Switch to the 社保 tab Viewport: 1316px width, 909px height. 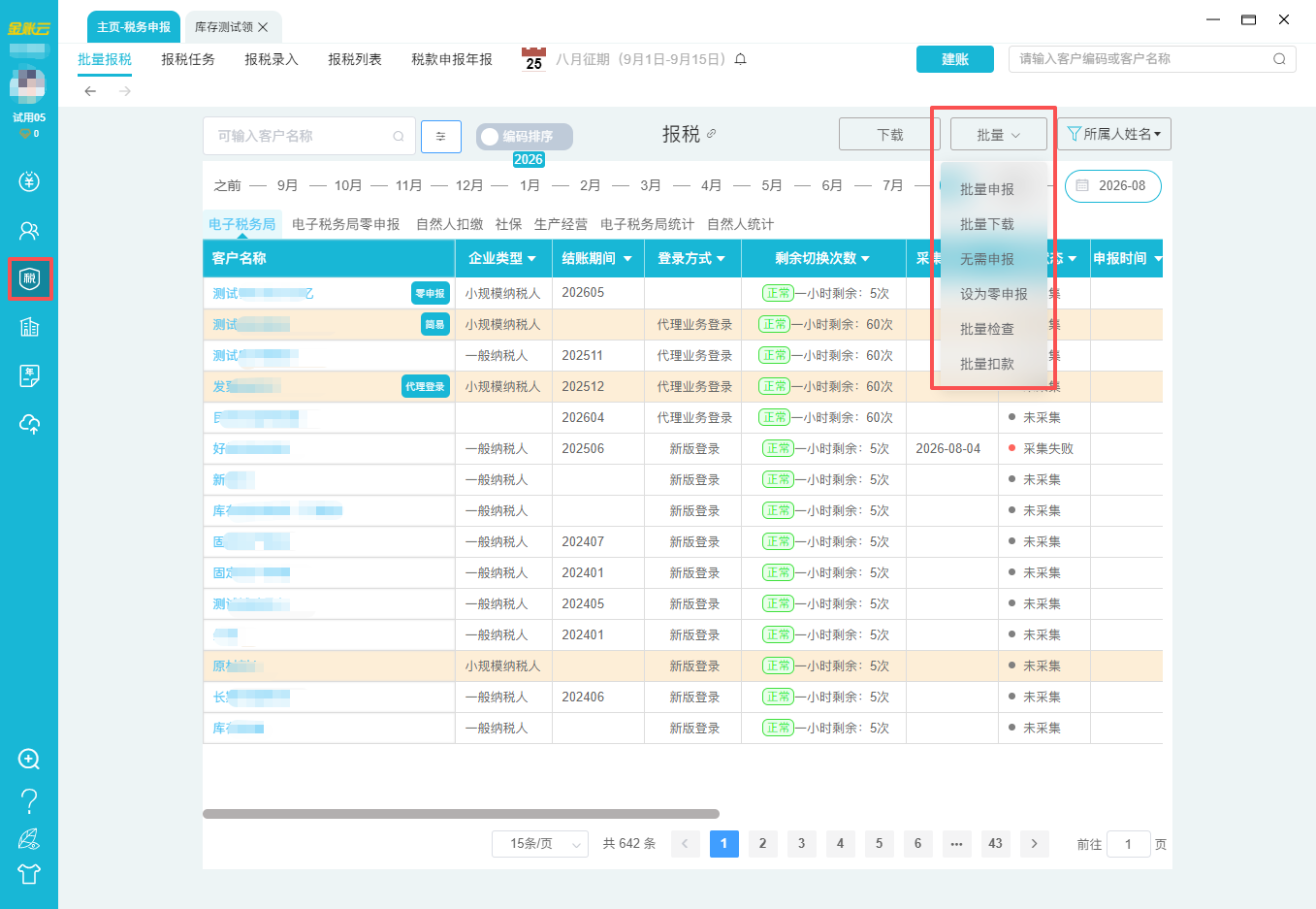508,224
